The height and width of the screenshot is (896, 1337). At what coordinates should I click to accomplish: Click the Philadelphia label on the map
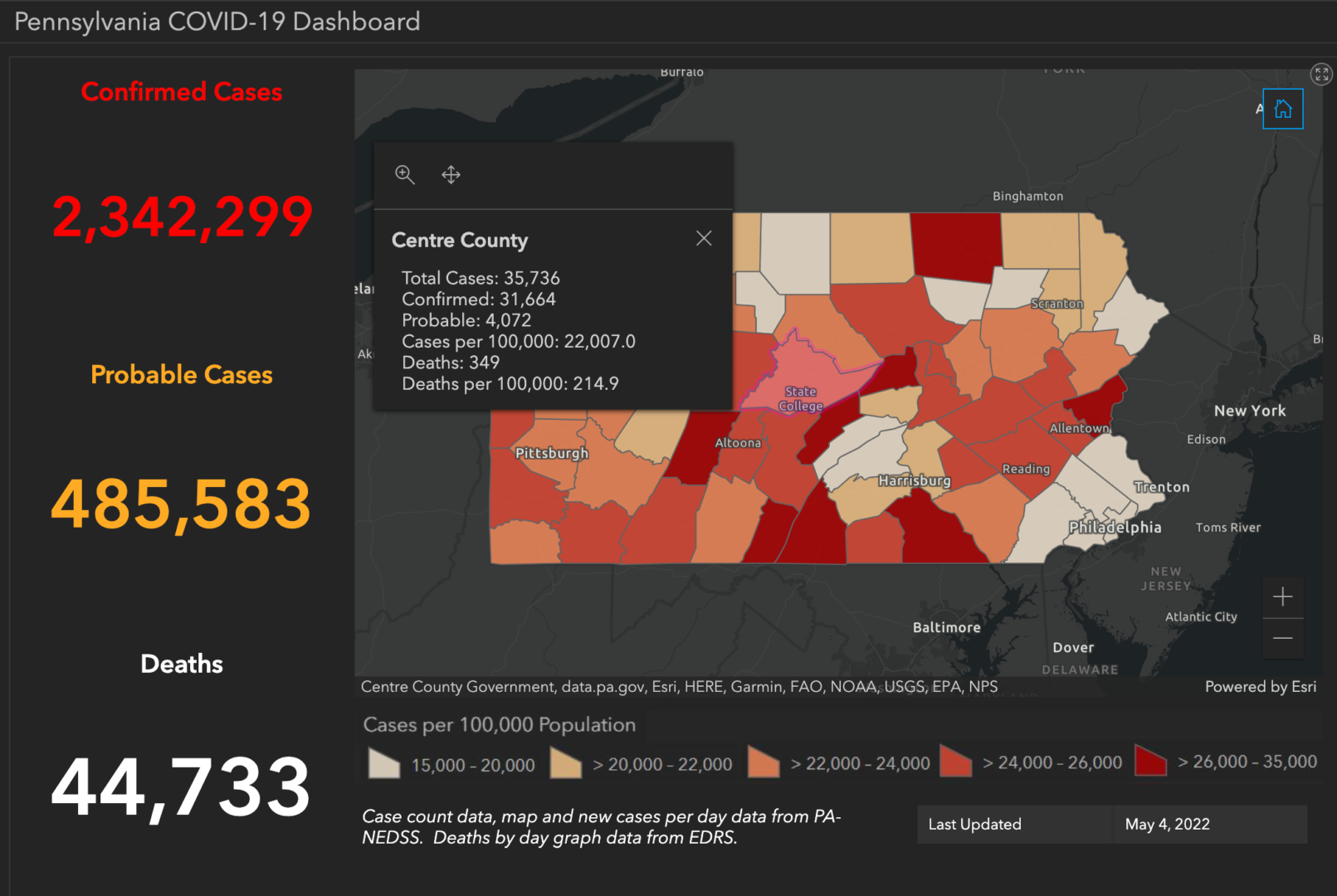(x=1115, y=528)
